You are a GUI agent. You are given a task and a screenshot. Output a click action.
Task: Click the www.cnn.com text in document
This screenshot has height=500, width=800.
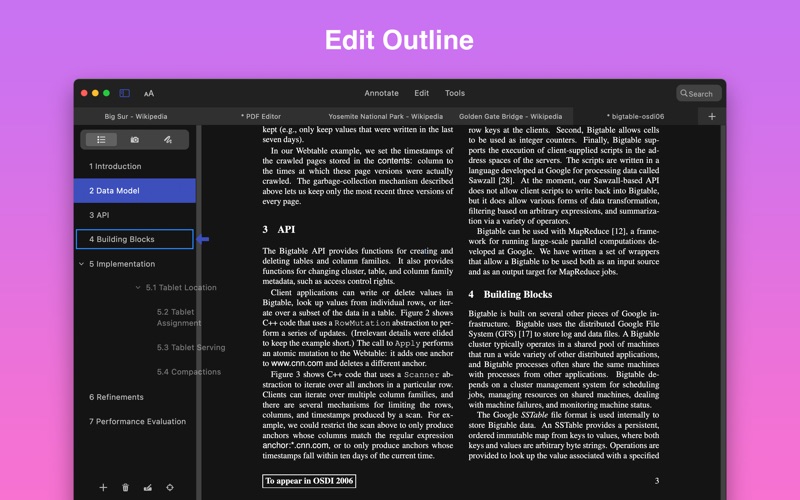[297, 363]
